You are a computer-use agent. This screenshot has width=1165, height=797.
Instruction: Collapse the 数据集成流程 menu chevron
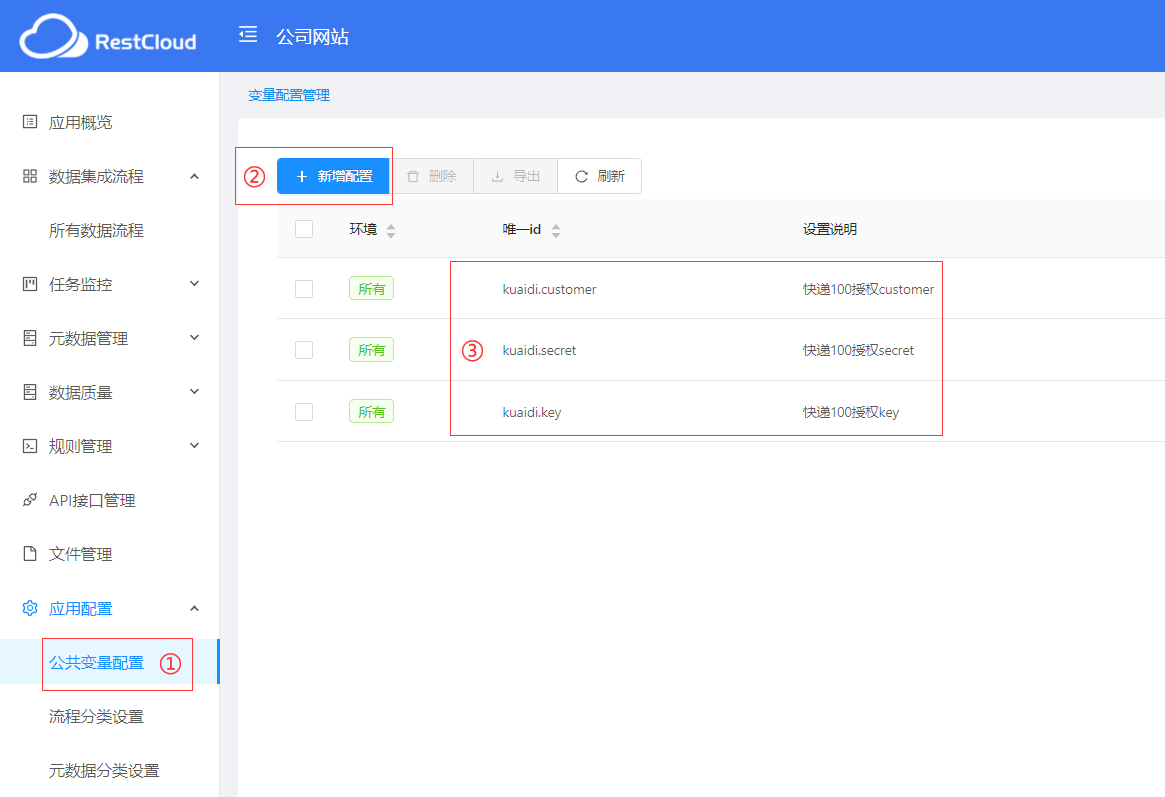[195, 176]
